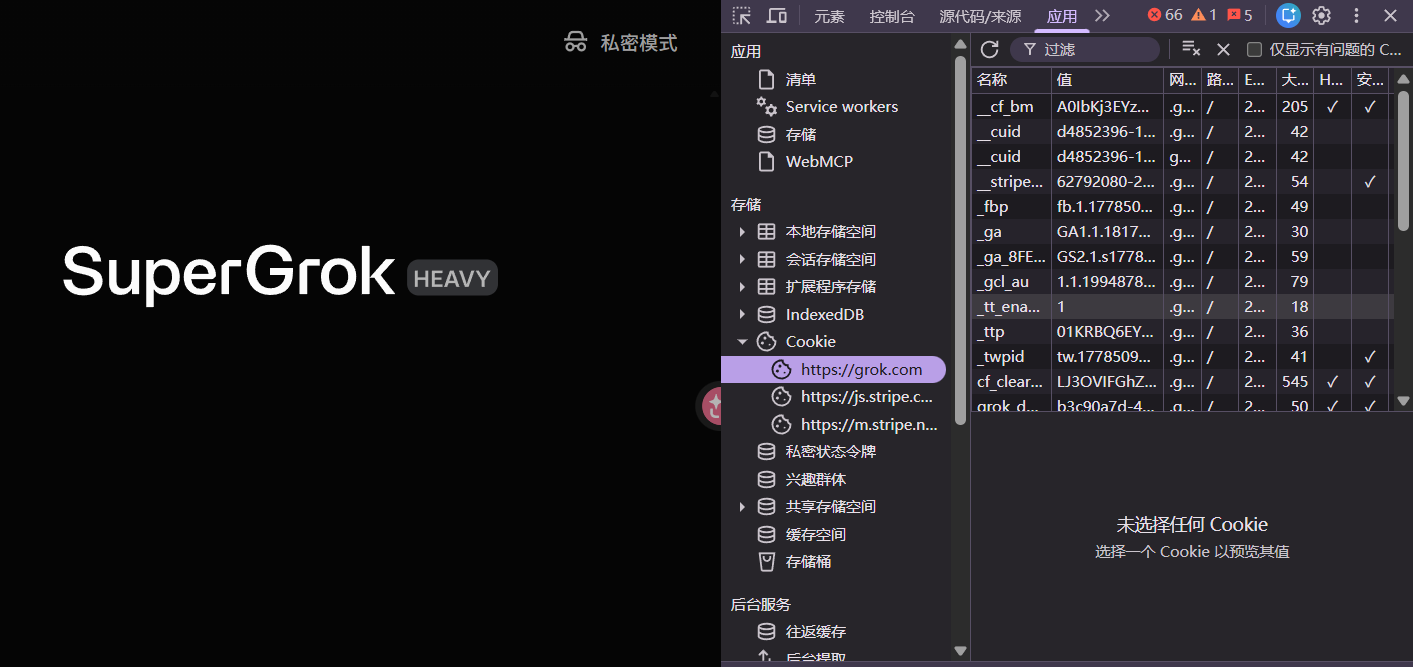Select the inspect element picker icon

point(741,15)
